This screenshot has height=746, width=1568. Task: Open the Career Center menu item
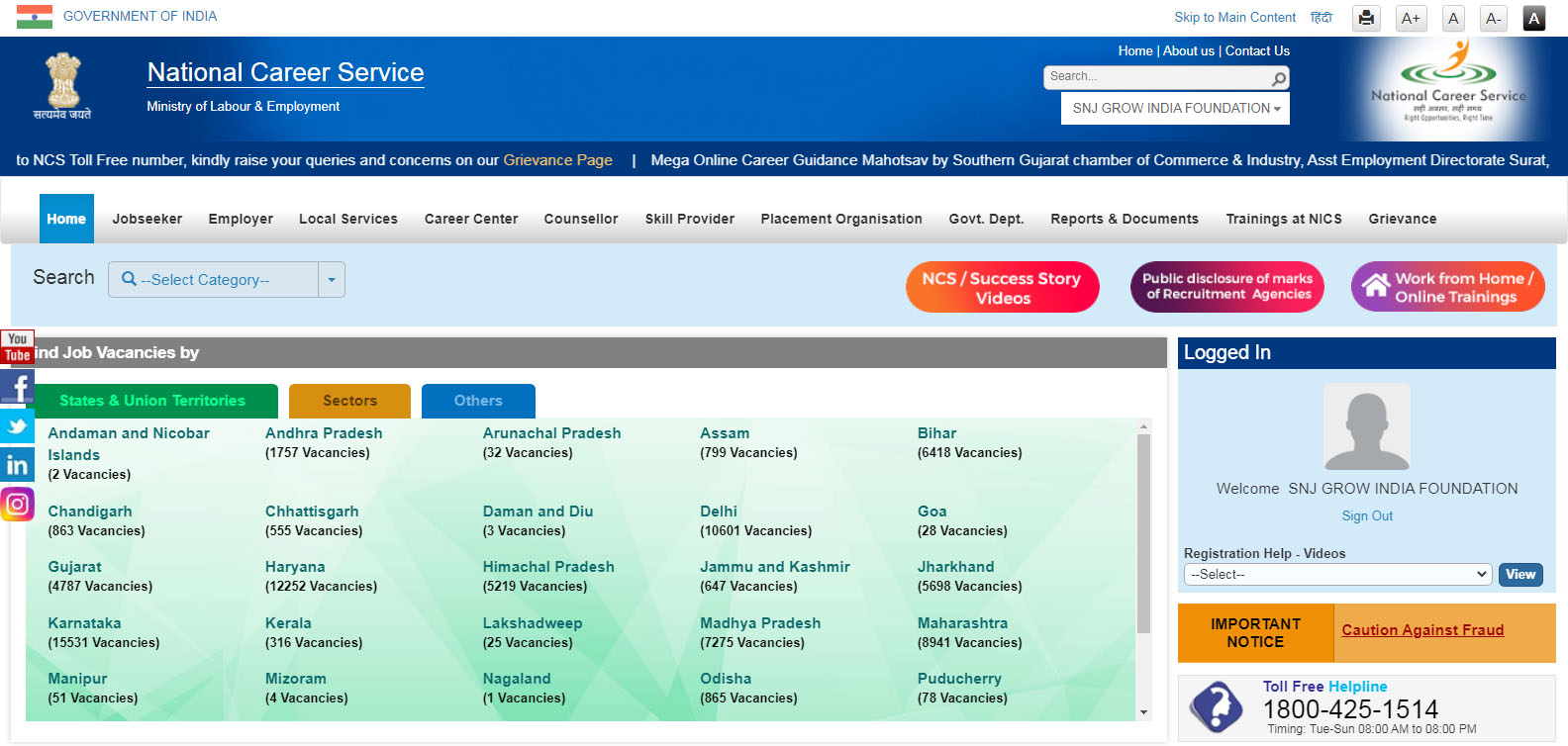pos(471,219)
